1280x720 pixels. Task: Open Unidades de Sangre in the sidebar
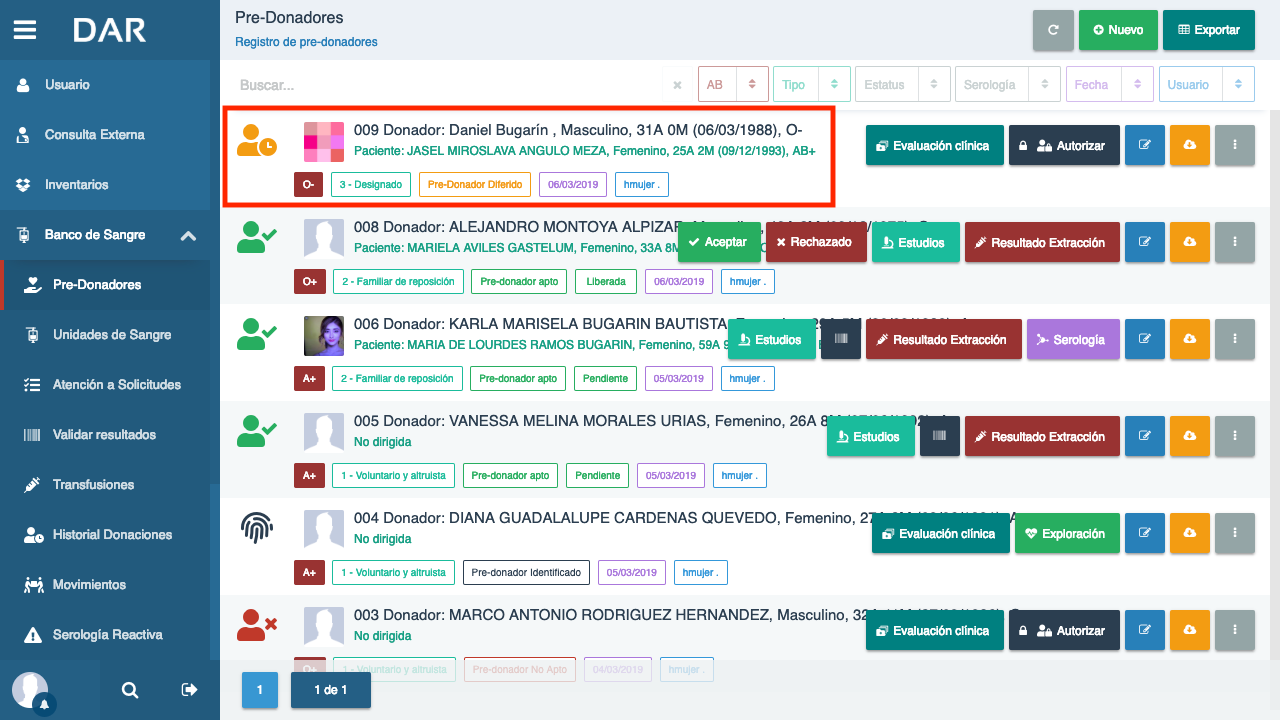pos(105,335)
